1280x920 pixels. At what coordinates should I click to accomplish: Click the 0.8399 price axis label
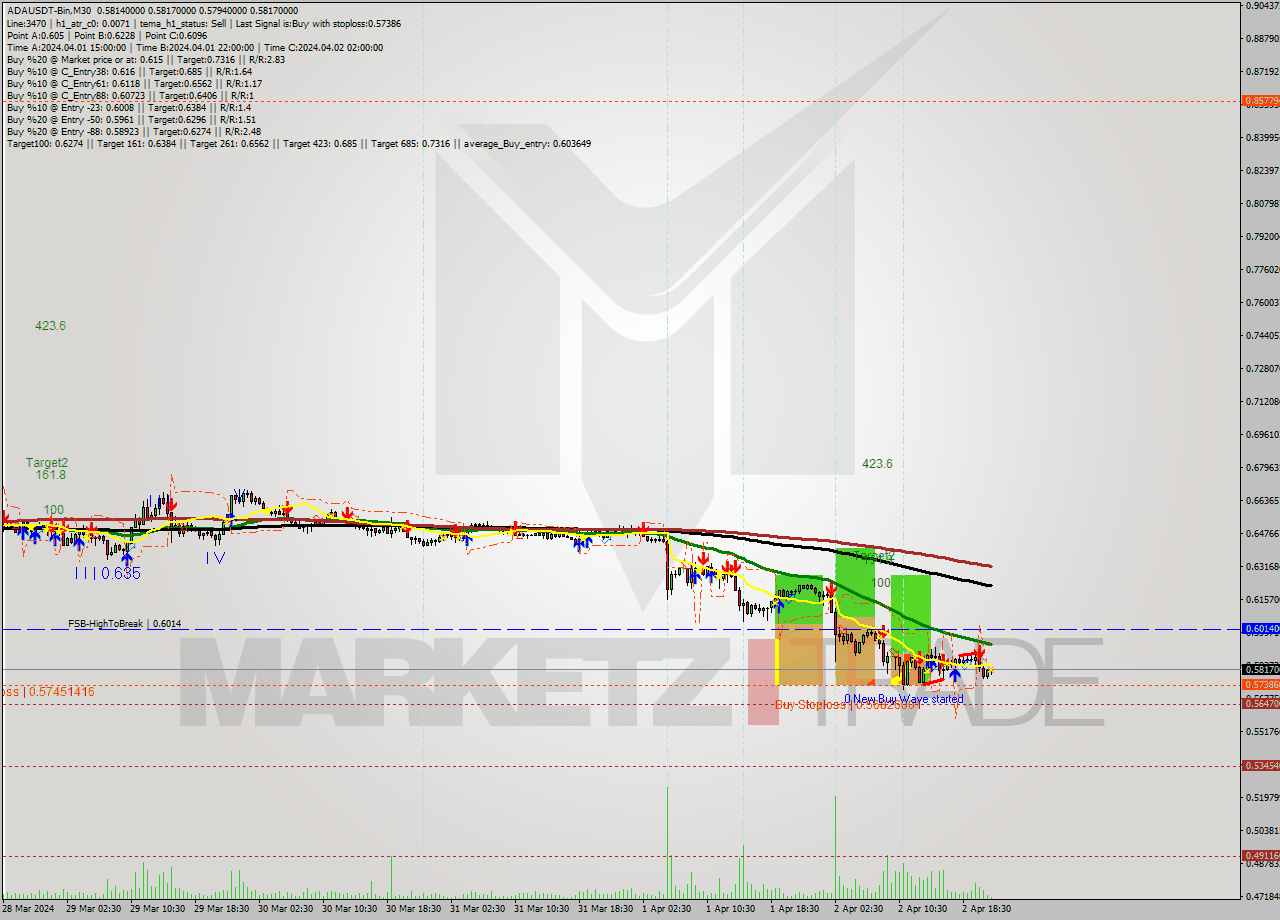[1262, 137]
